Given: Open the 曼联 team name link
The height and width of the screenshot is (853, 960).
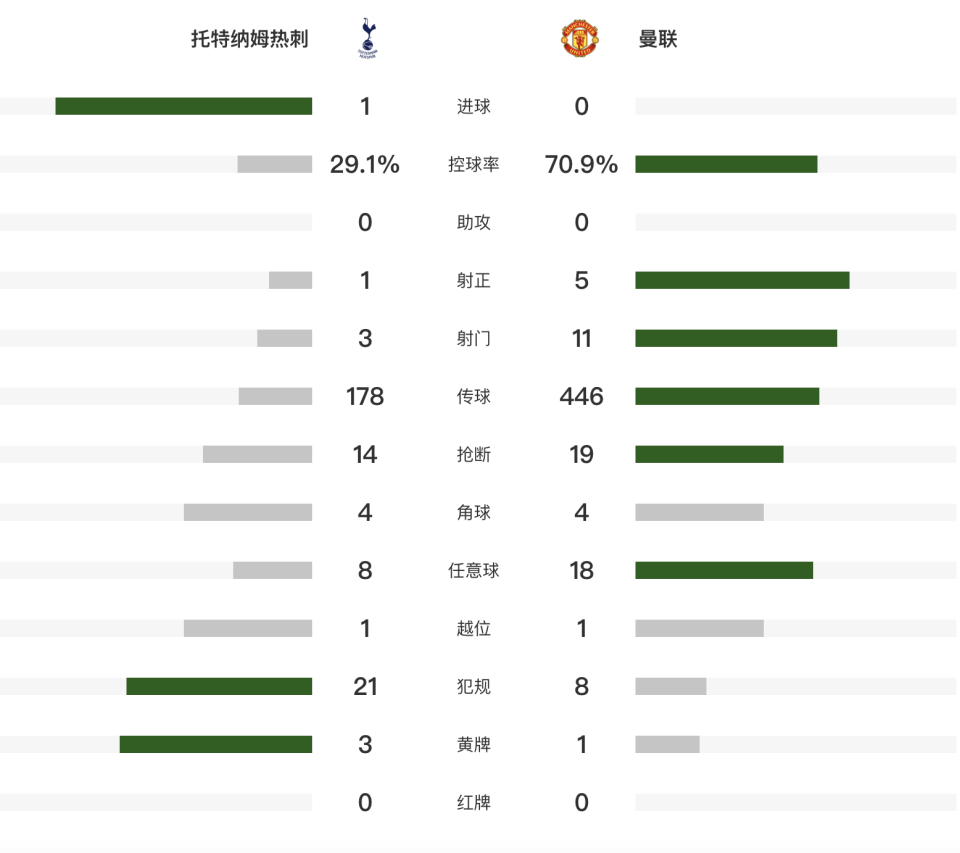Looking at the screenshot, I should point(658,39).
